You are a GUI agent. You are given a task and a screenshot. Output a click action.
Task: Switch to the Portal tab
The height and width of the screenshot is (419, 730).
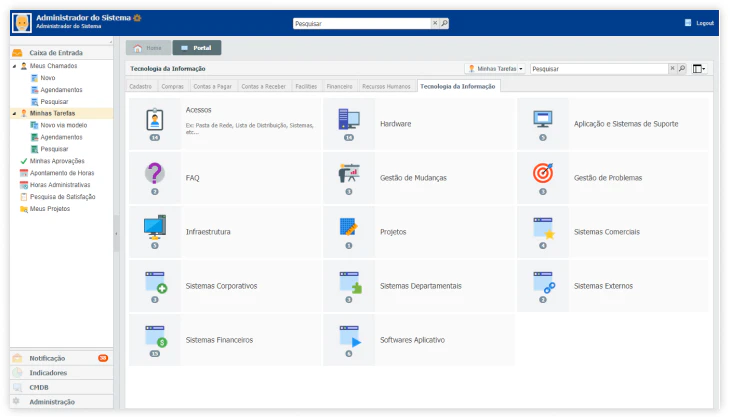[197, 48]
